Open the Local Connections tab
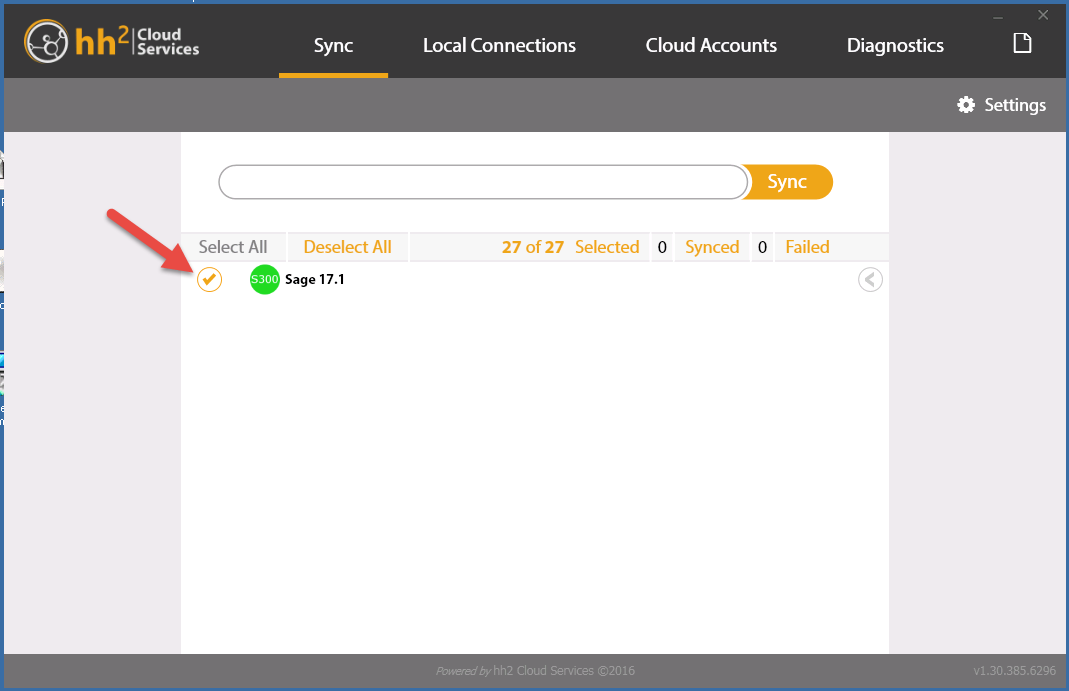The width and height of the screenshot is (1069, 691). [x=499, y=45]
